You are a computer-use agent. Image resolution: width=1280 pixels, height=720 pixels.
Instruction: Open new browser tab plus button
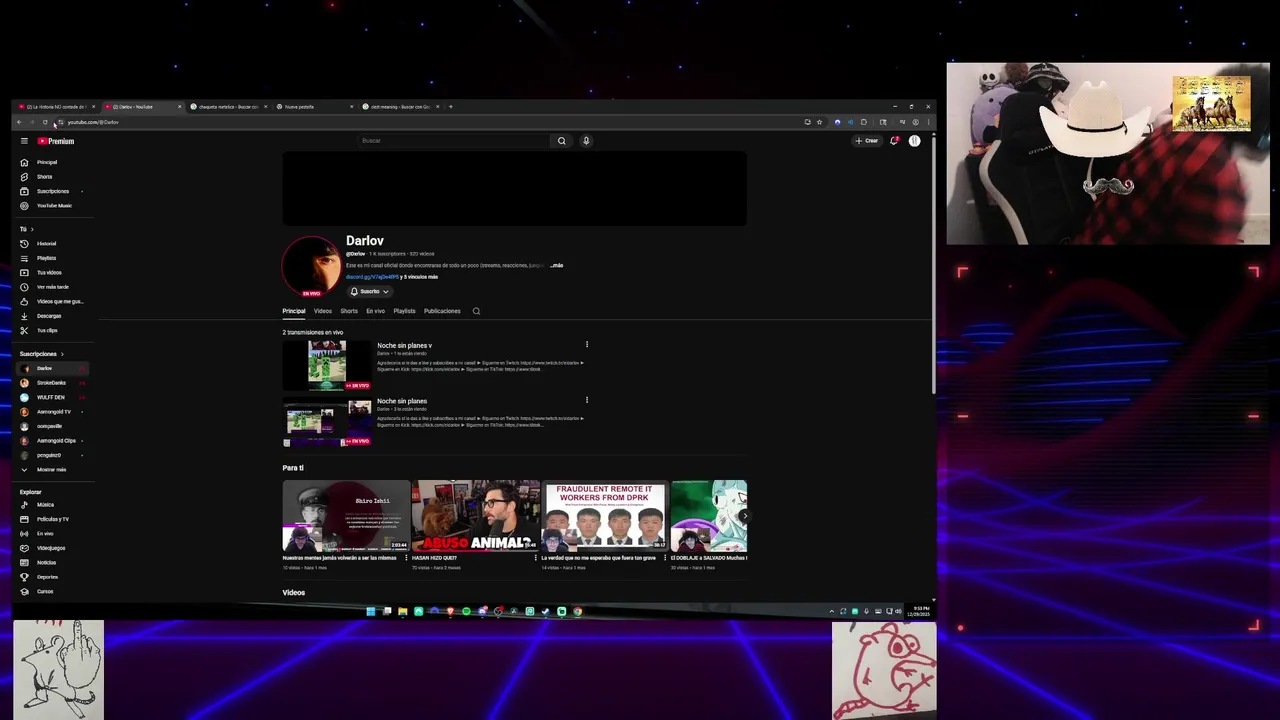450,106
